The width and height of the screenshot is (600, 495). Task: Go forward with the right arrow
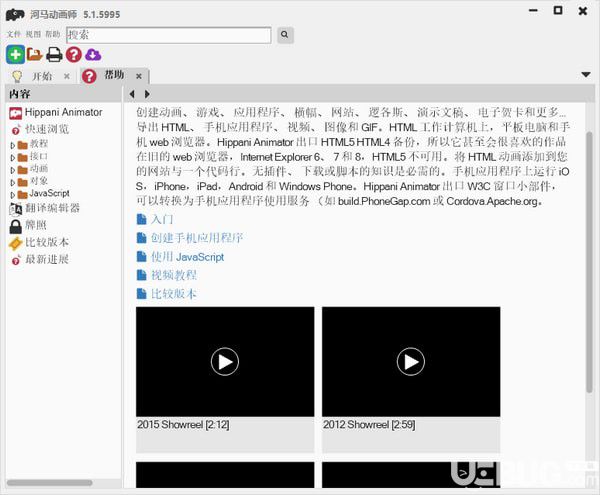click(147, 94)
